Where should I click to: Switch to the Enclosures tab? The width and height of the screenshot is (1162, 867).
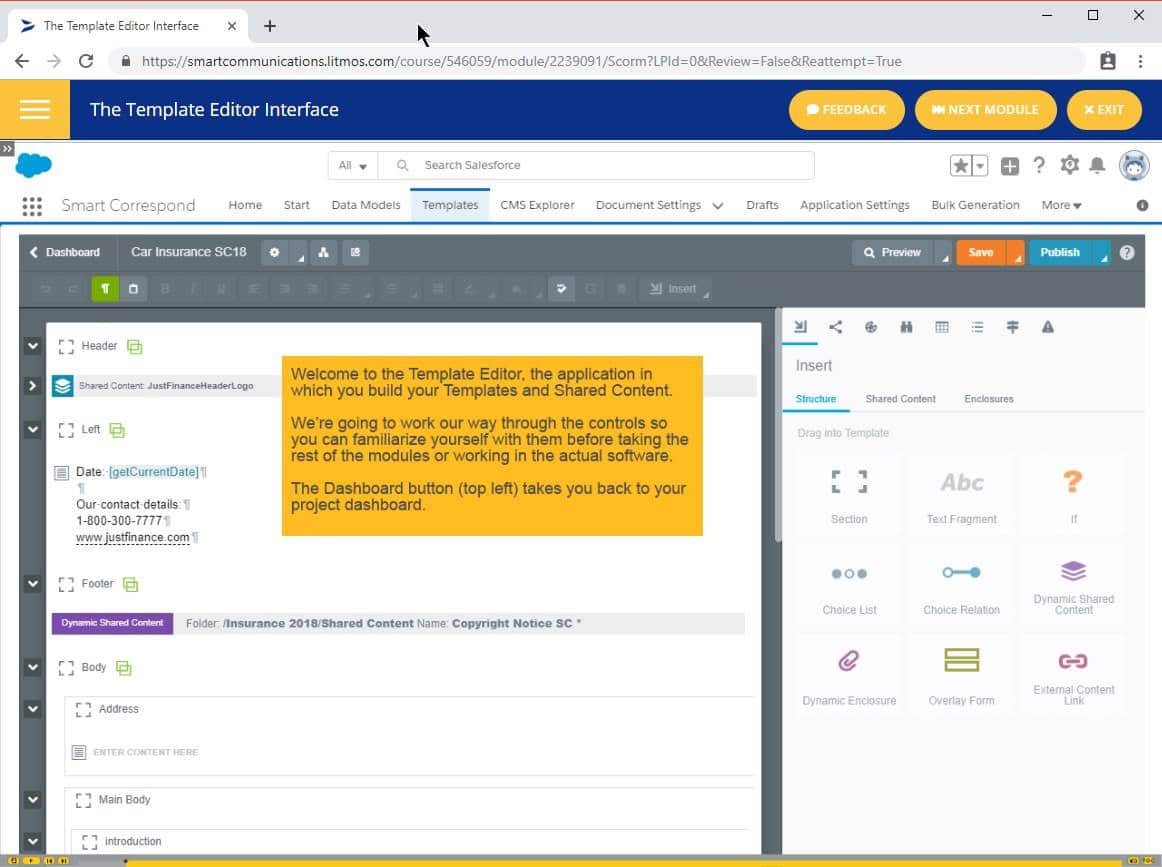tap(989, 399)
